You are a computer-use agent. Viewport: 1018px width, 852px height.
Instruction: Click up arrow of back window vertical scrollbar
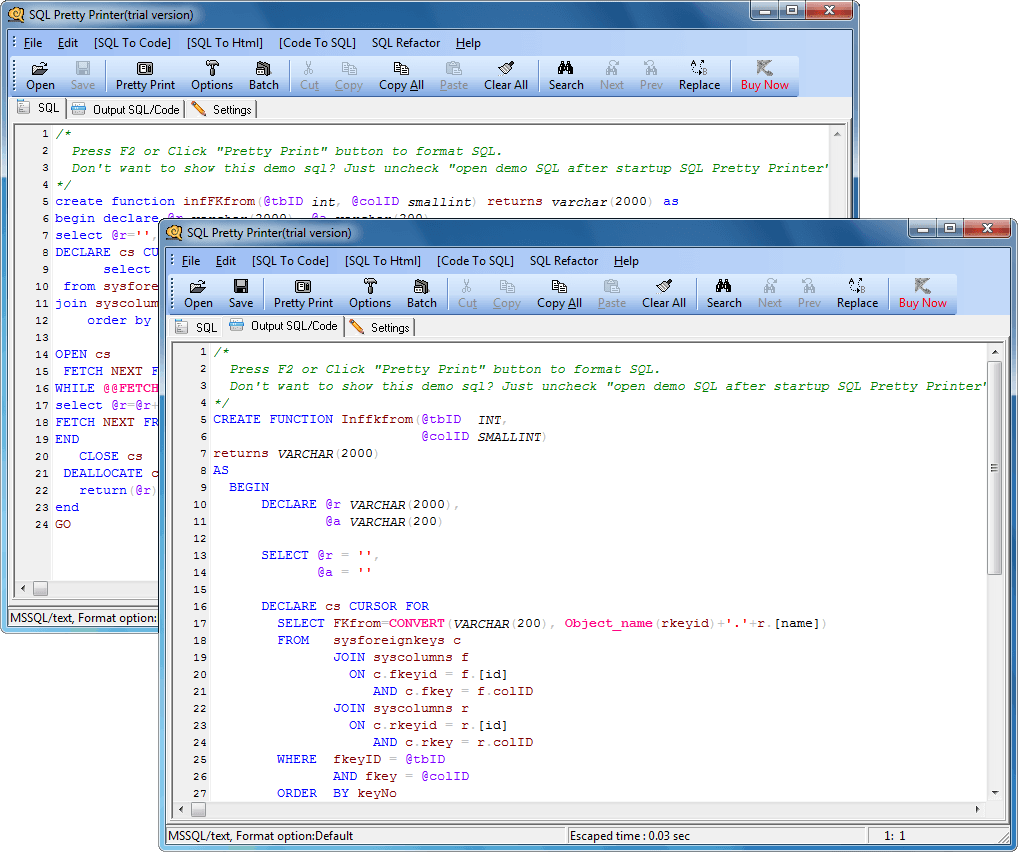click(837, 134)
